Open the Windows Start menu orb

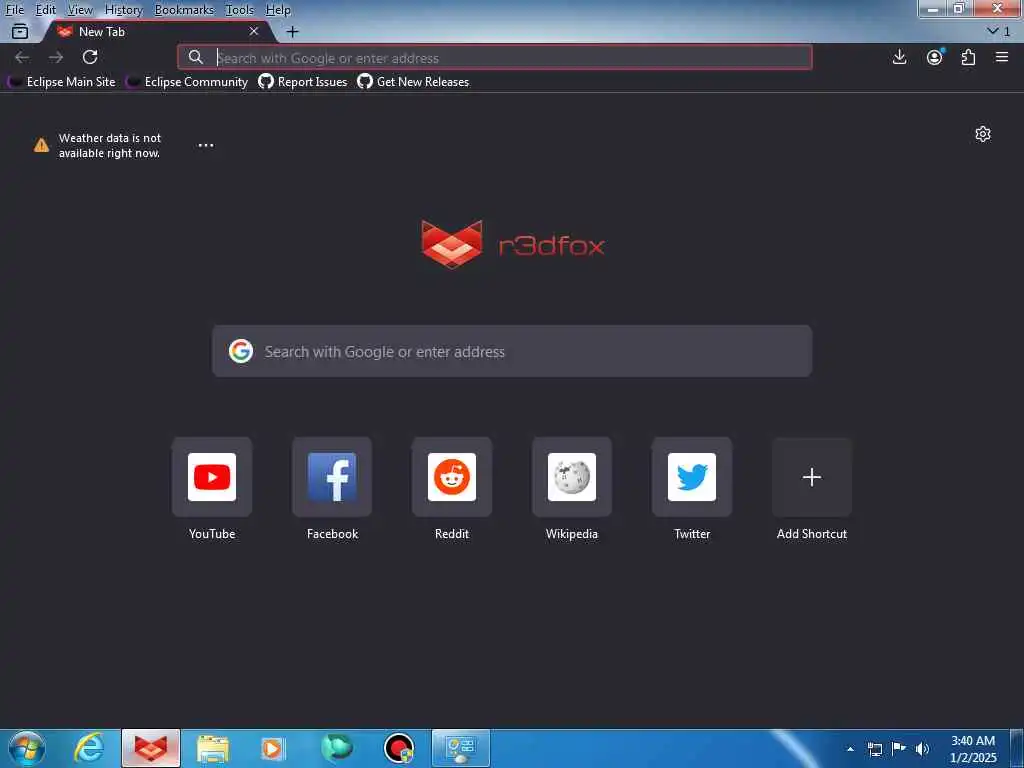click(x=27, y=748)
